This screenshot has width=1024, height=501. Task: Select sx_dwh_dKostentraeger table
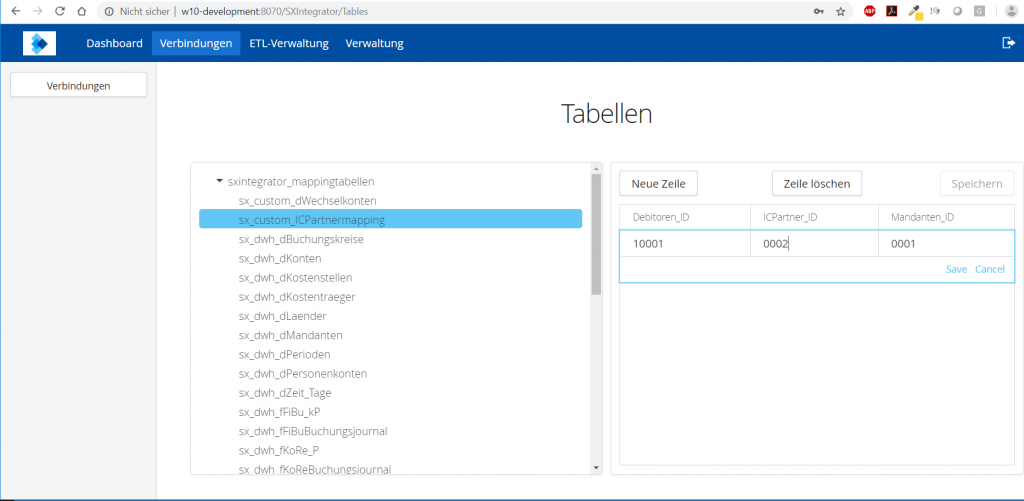(x=297, y=297)
